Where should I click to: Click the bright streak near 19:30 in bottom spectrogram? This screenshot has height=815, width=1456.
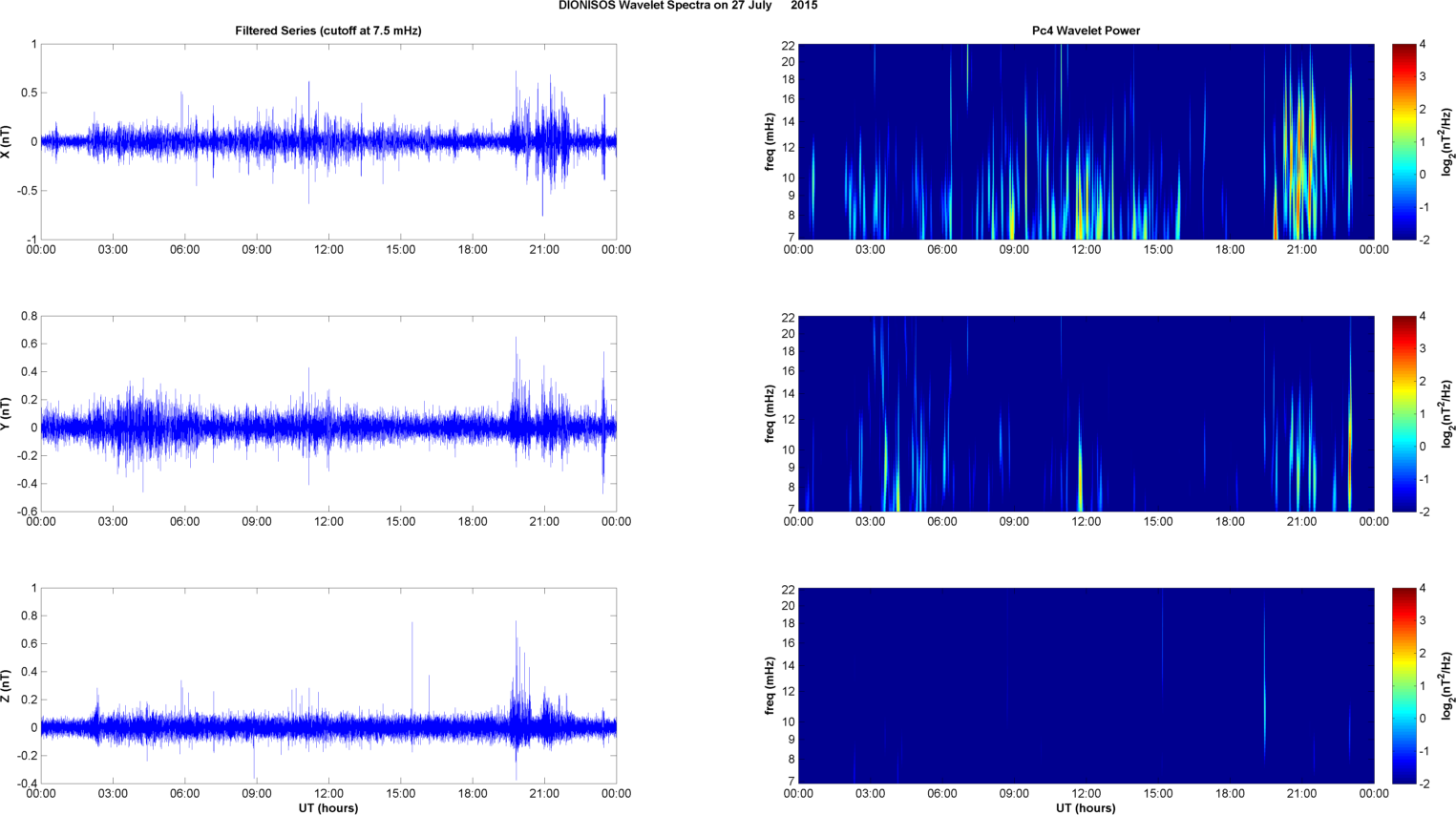point(1264,682)
